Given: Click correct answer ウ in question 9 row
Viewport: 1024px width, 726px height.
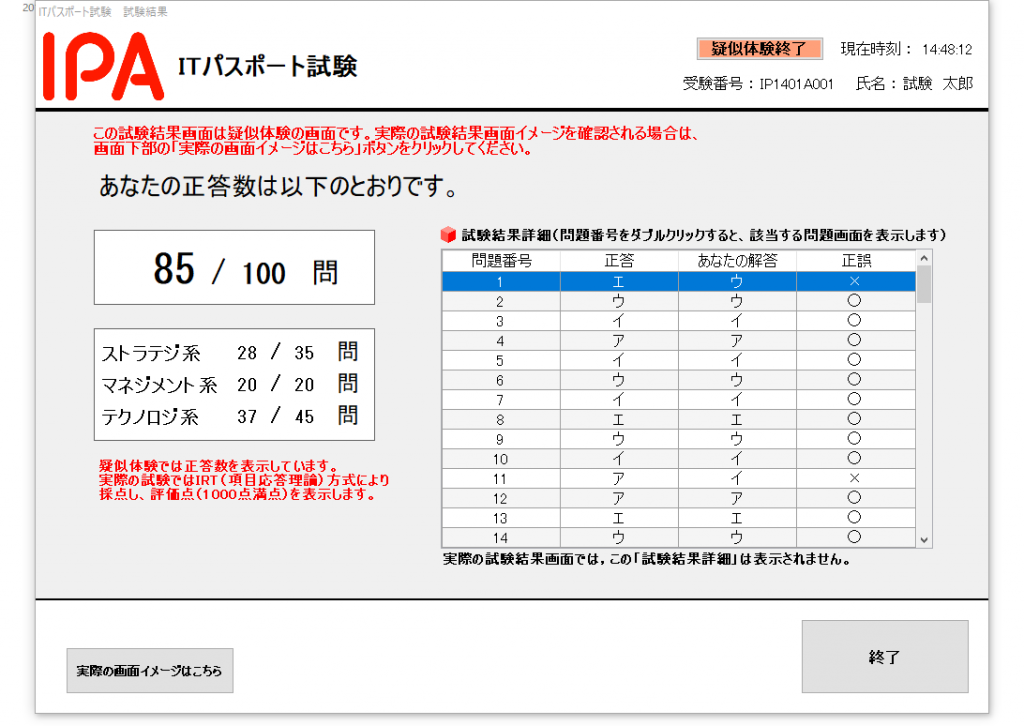Looking at the screenshot, I should coord(618,439).
